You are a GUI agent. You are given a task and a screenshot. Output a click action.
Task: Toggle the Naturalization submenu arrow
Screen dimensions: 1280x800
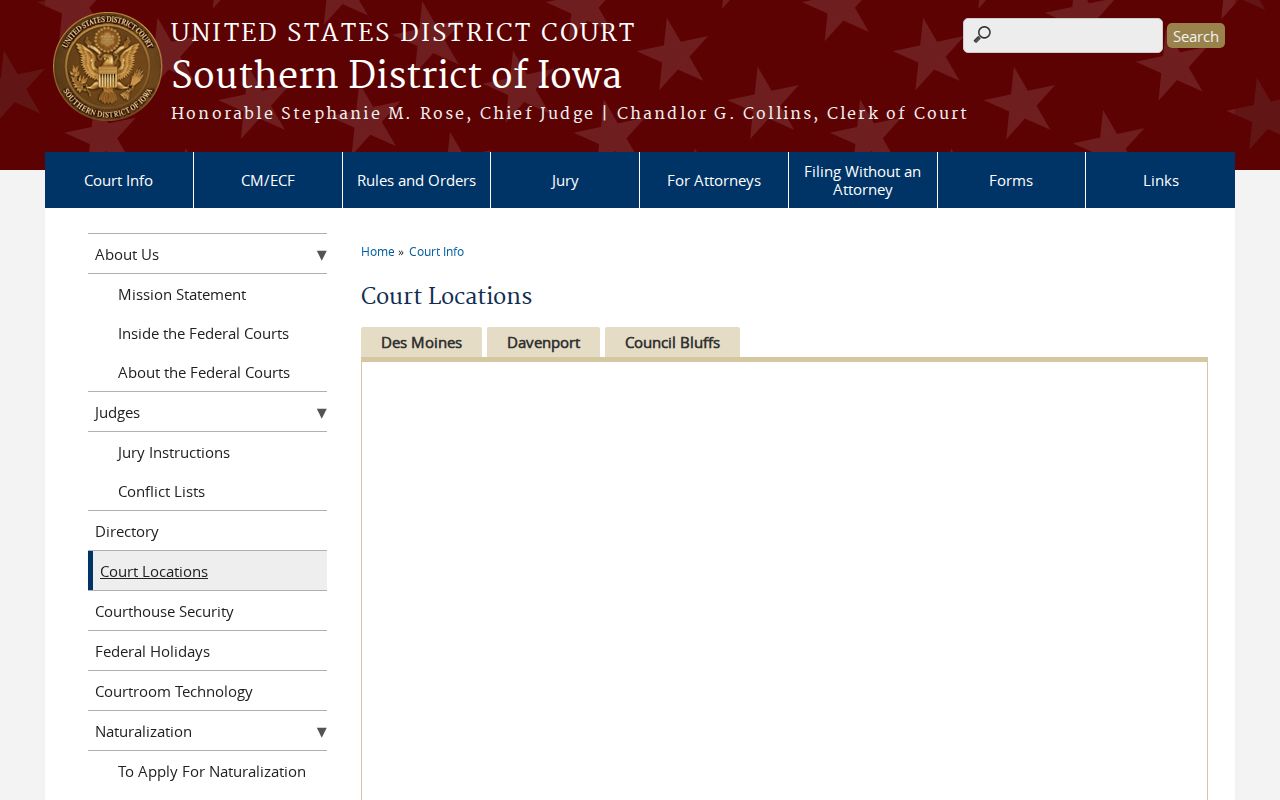[x=321, y=731]
